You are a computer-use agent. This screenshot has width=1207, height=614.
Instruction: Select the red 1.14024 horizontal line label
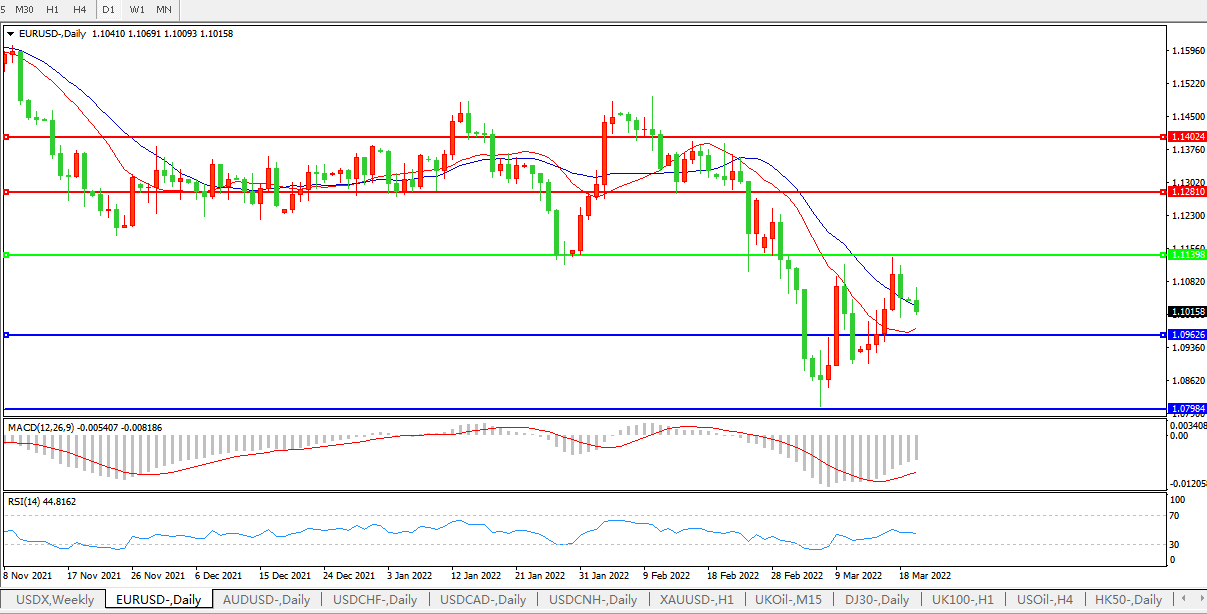tap(1187, 137)
